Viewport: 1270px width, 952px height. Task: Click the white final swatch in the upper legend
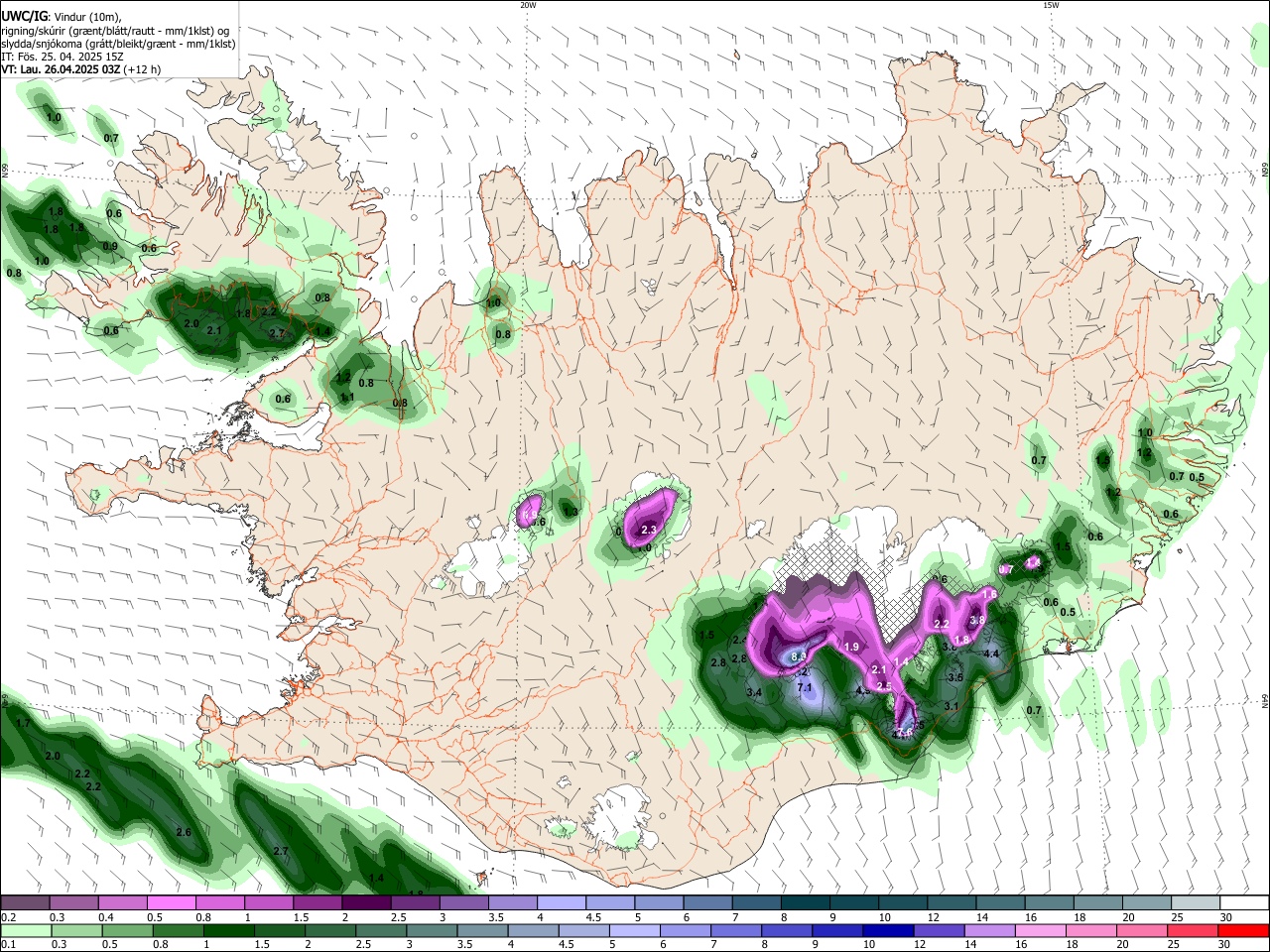click(1242, 903)
